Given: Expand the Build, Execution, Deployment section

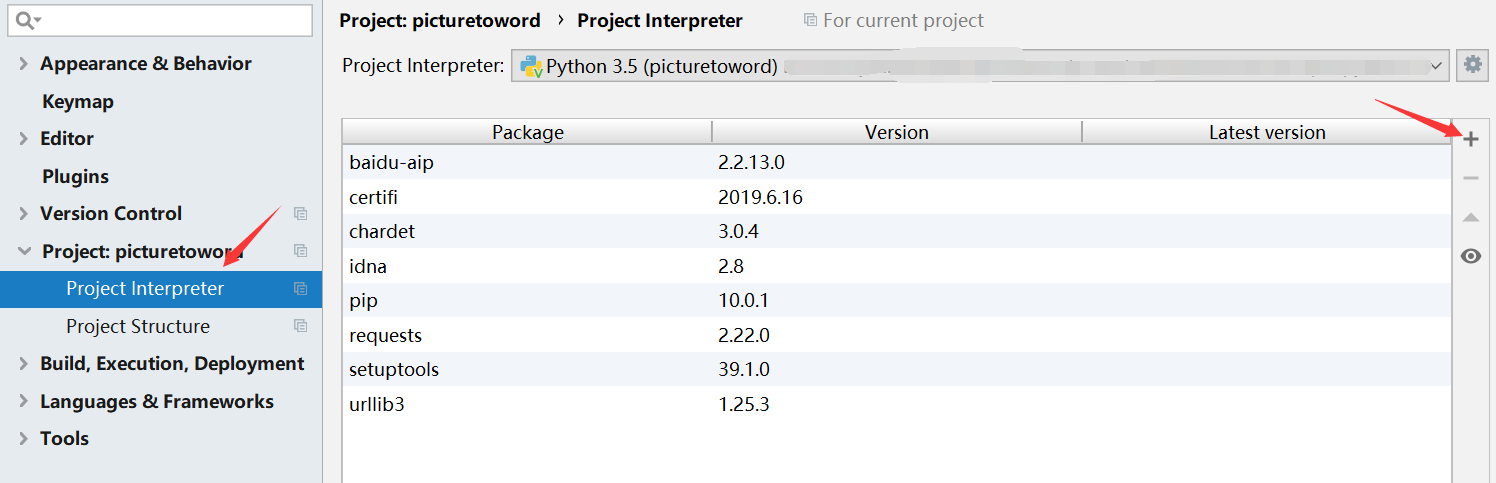Looking at the screenshot, I should 23,364.
